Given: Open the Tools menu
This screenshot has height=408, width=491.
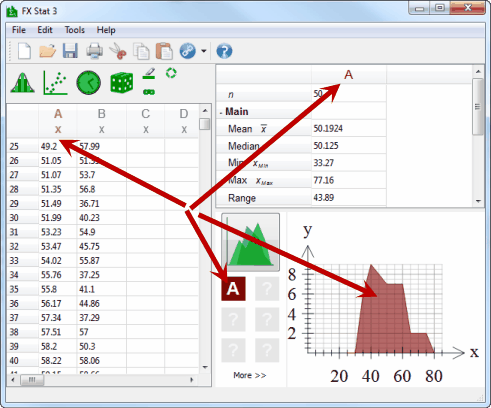Looking at the screenshot, I should [x=75, y=30].
